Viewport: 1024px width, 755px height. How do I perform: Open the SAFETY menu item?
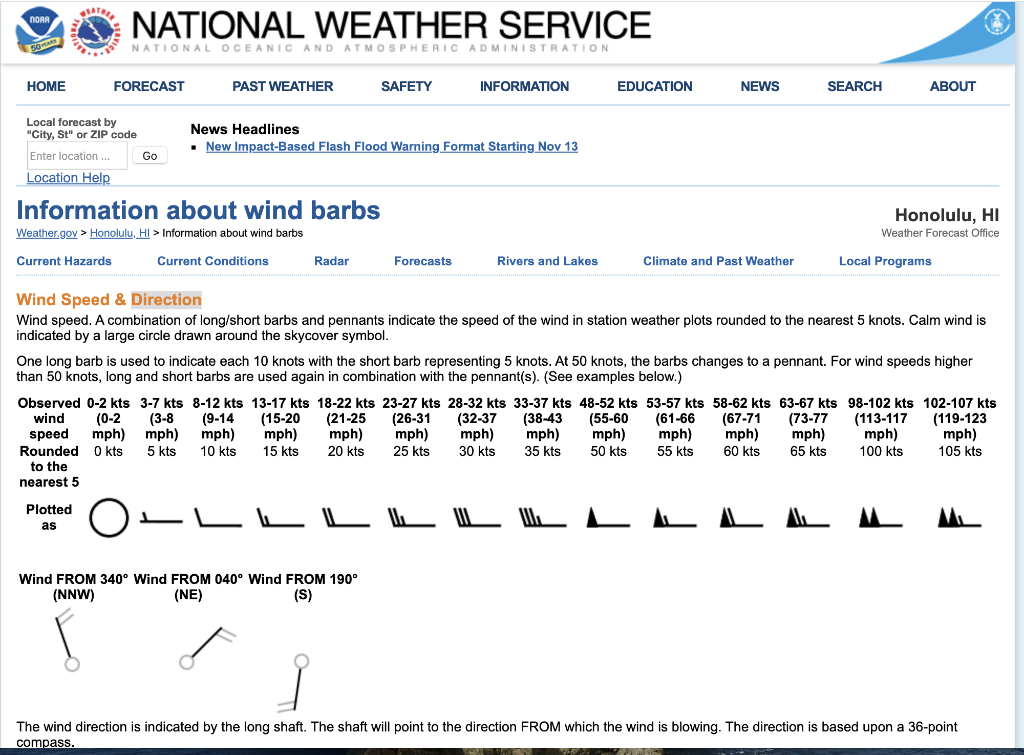[406, 87]
